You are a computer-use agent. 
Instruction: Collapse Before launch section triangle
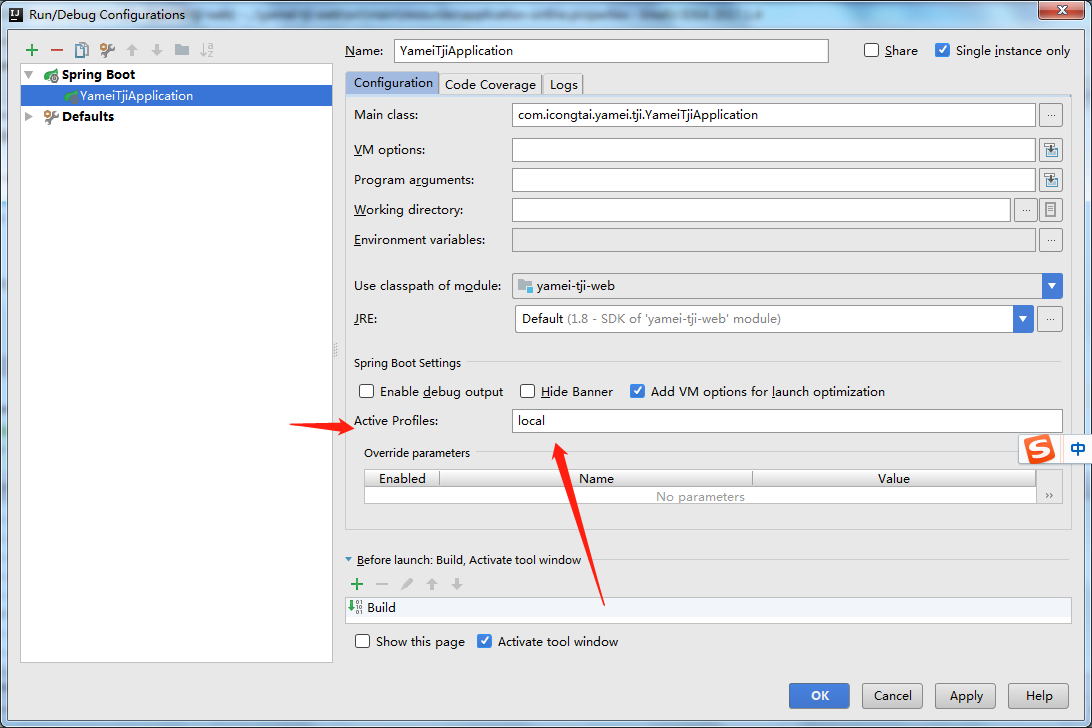tap(348, 559)
